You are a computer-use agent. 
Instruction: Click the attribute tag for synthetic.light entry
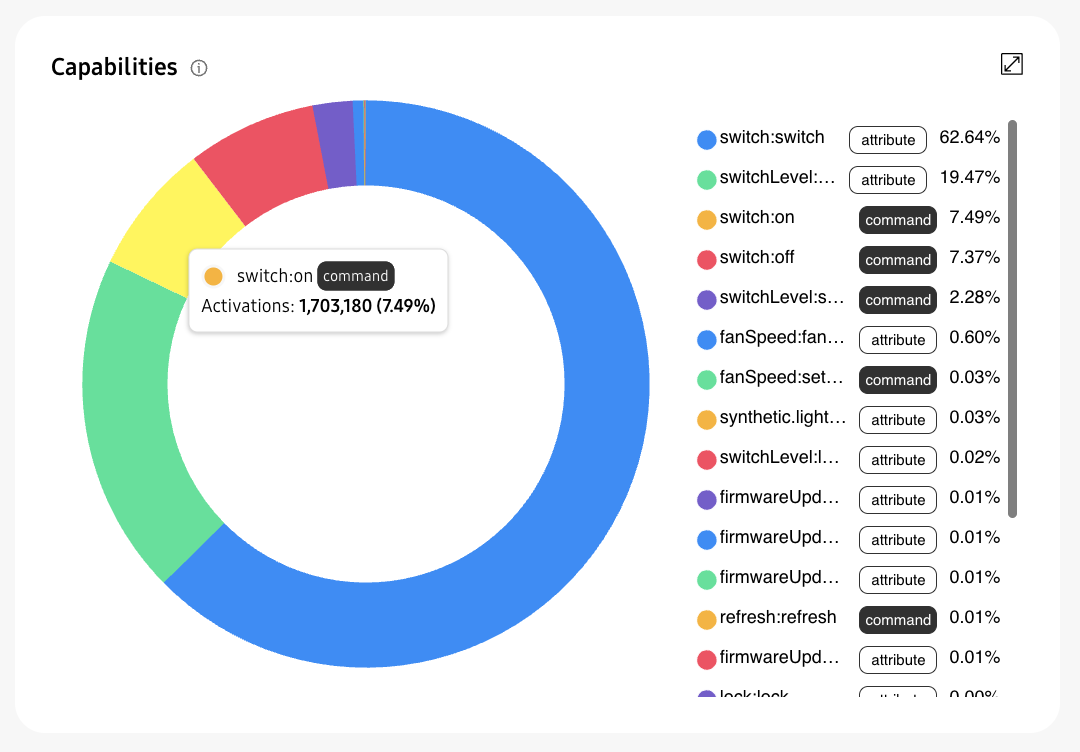click(x=897, y=420)
